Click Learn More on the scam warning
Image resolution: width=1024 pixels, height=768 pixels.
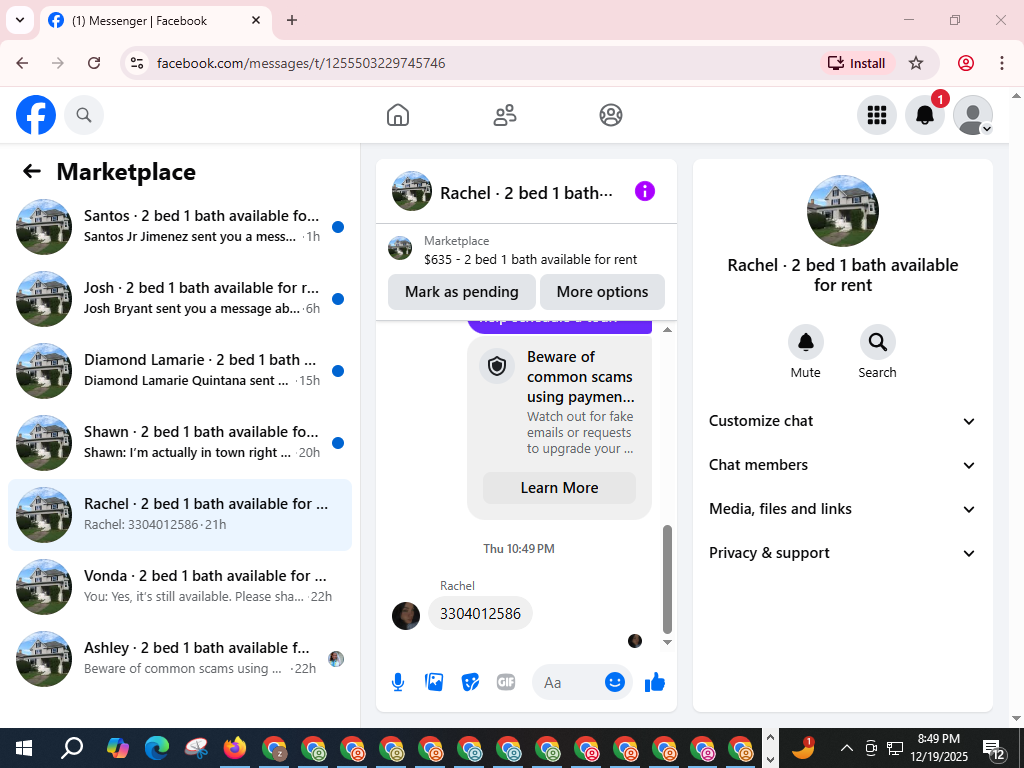559,488
